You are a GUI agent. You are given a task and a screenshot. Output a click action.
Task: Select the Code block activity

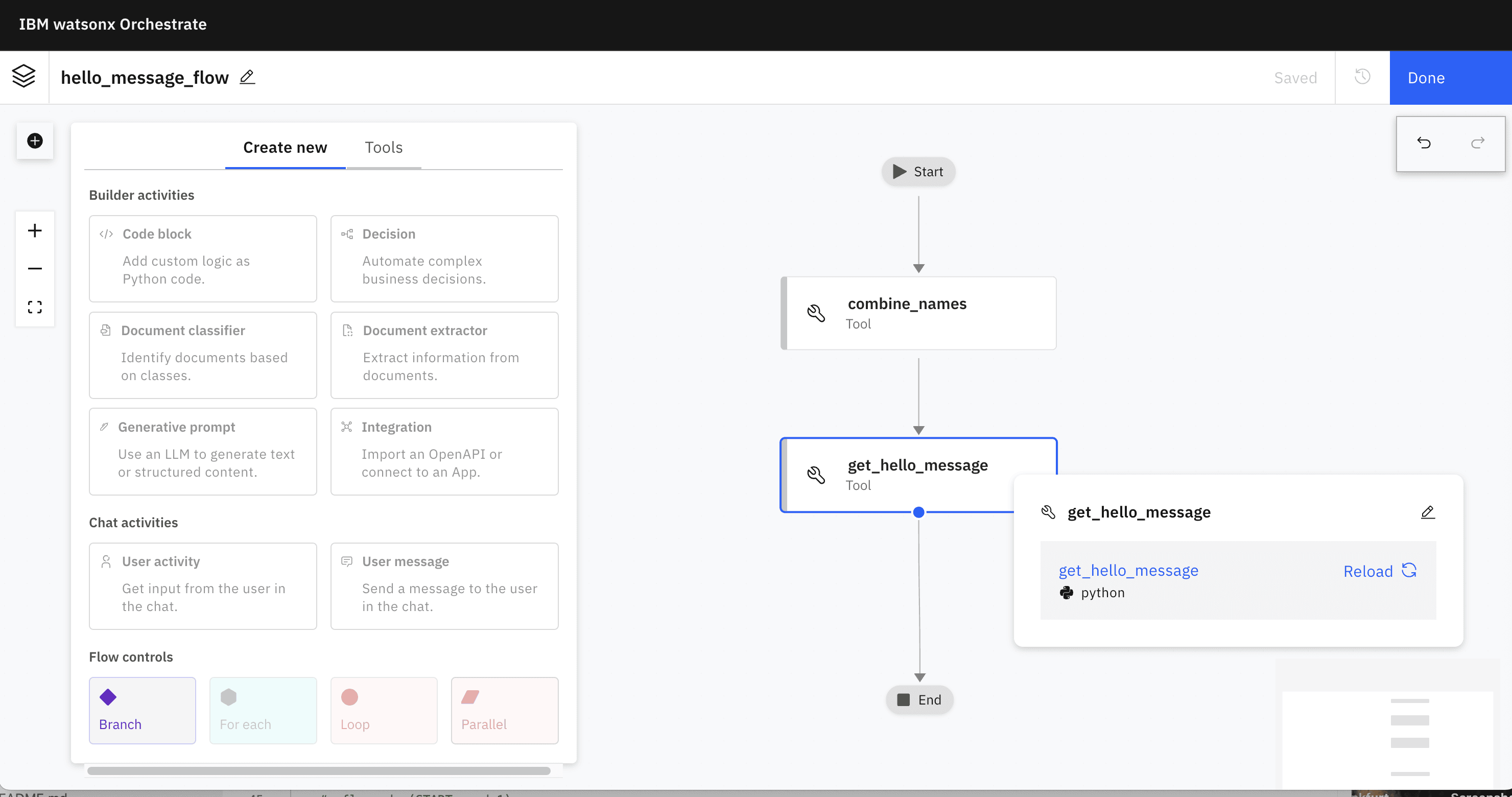(x=202, y=258)
